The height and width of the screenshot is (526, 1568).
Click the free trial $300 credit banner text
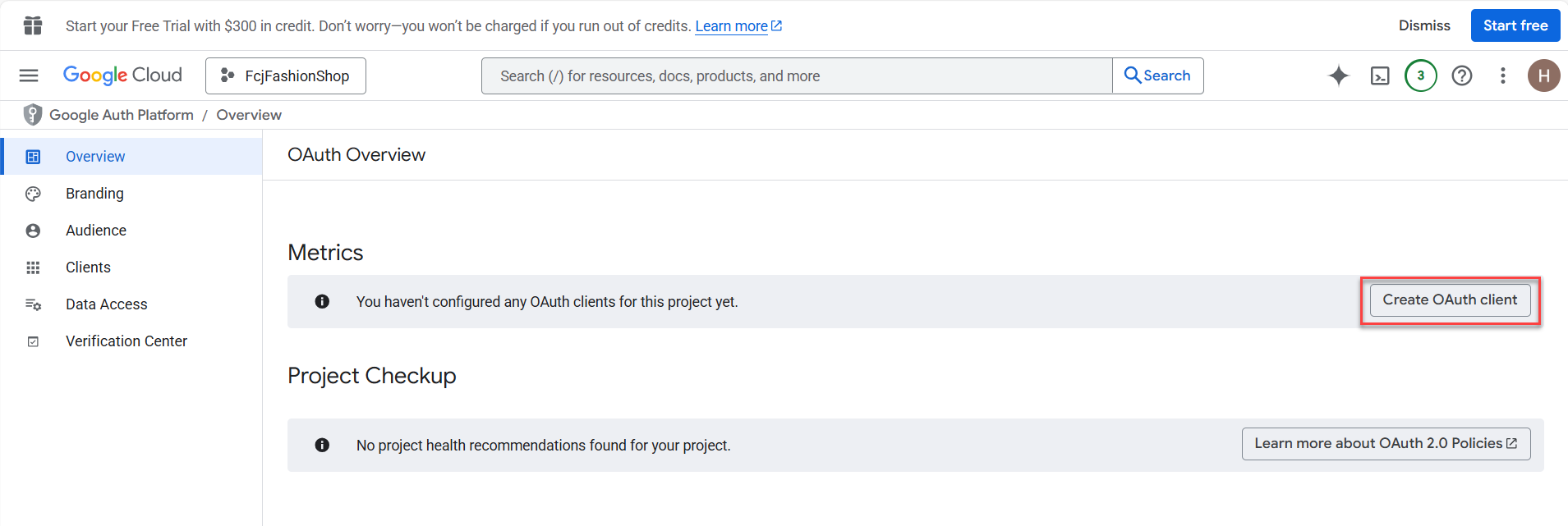tap(379, 26)
